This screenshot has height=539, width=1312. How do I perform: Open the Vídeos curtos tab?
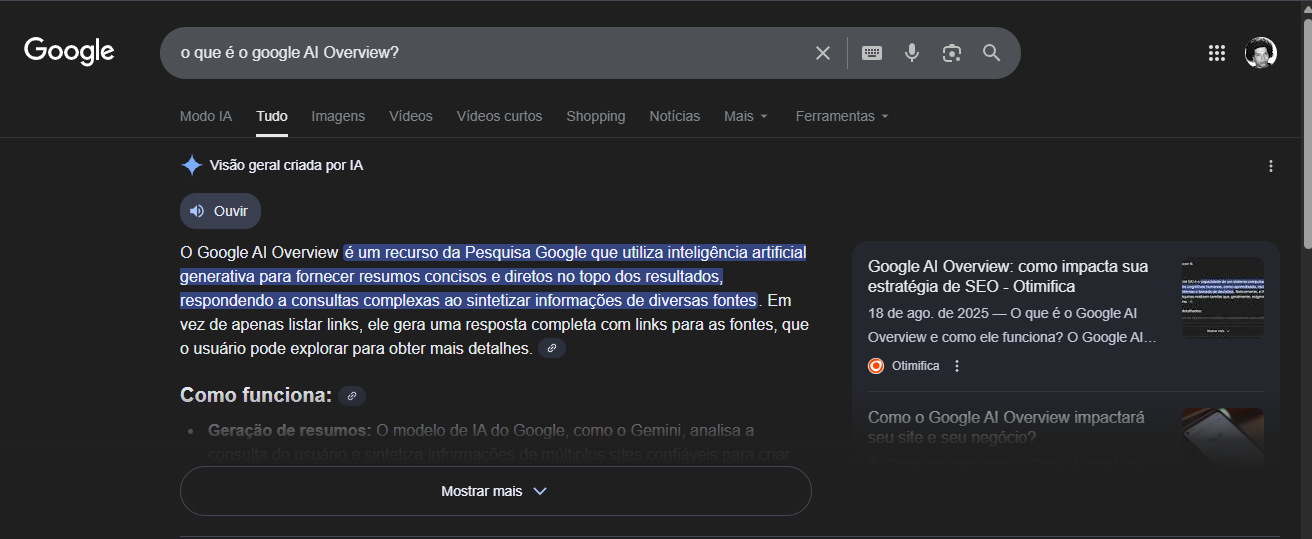[500, 116]
